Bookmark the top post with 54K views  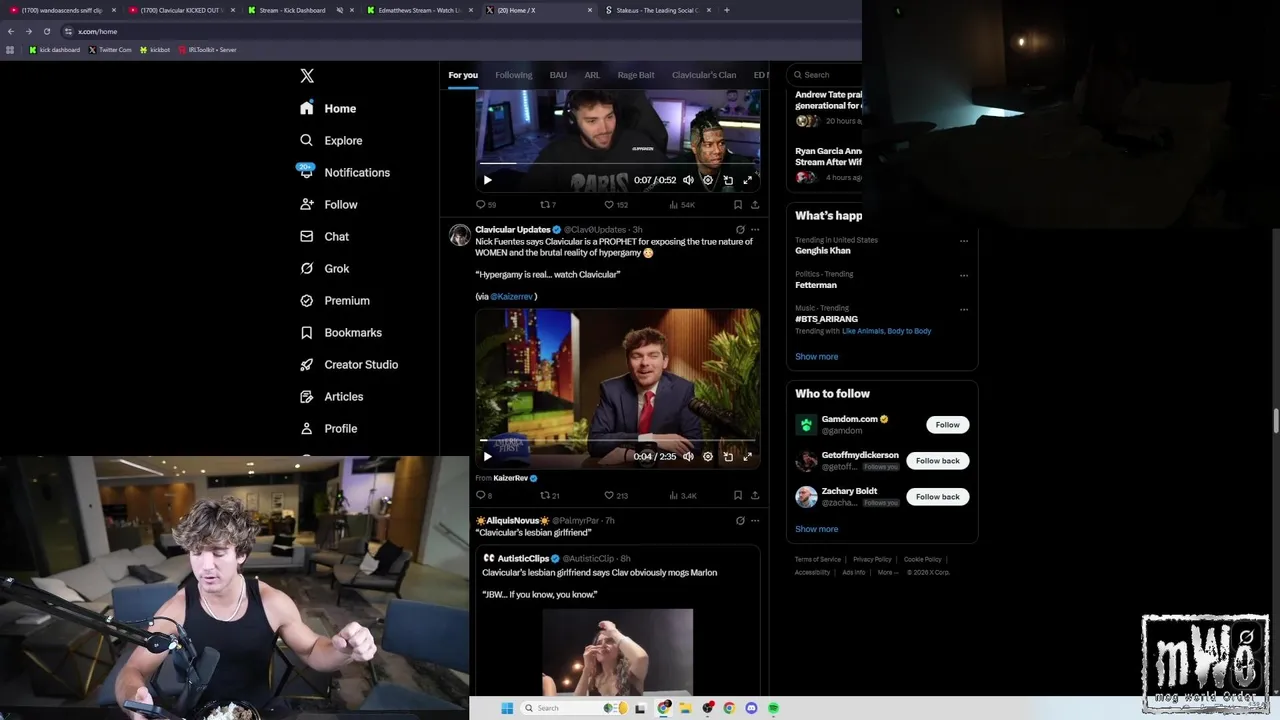[738, 204]
